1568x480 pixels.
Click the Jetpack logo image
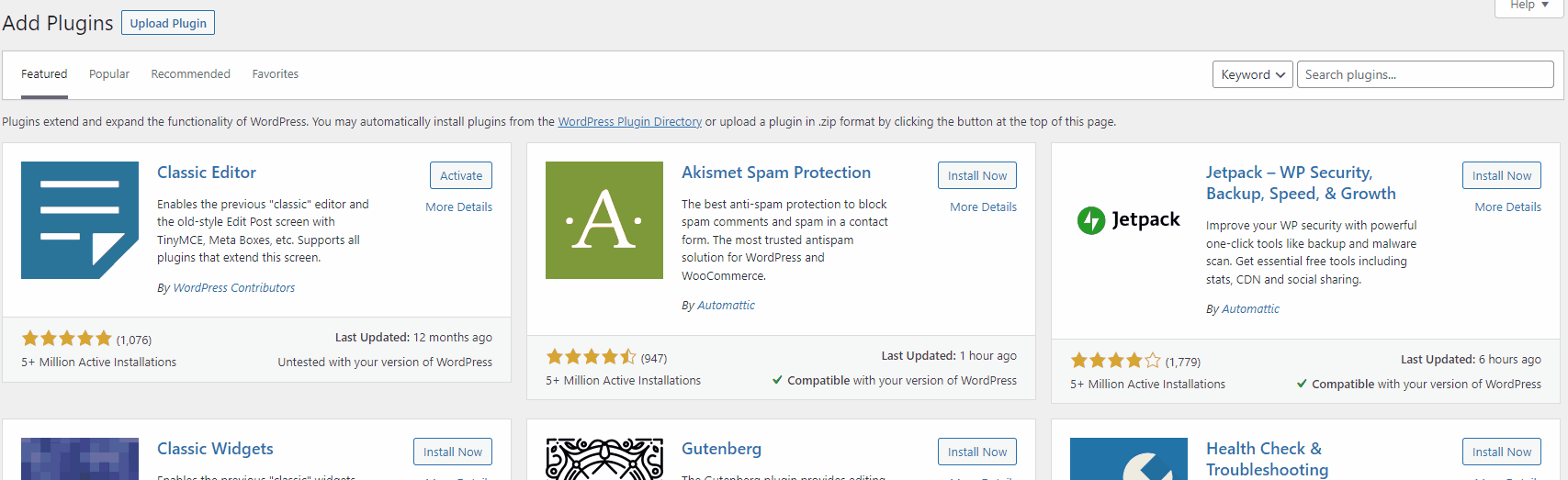coord(1129,220)
